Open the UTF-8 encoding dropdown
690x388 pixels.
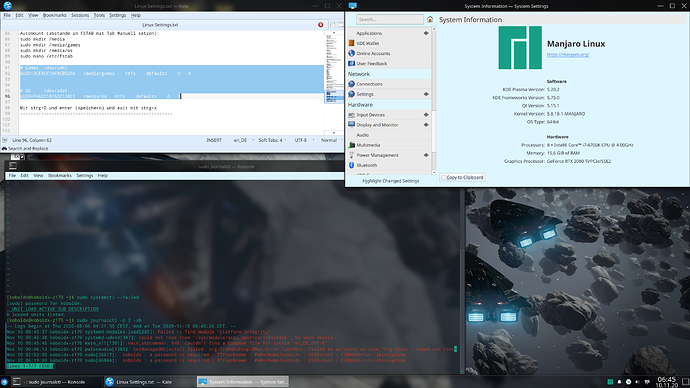pyautogui.click(x=304, y=140)
